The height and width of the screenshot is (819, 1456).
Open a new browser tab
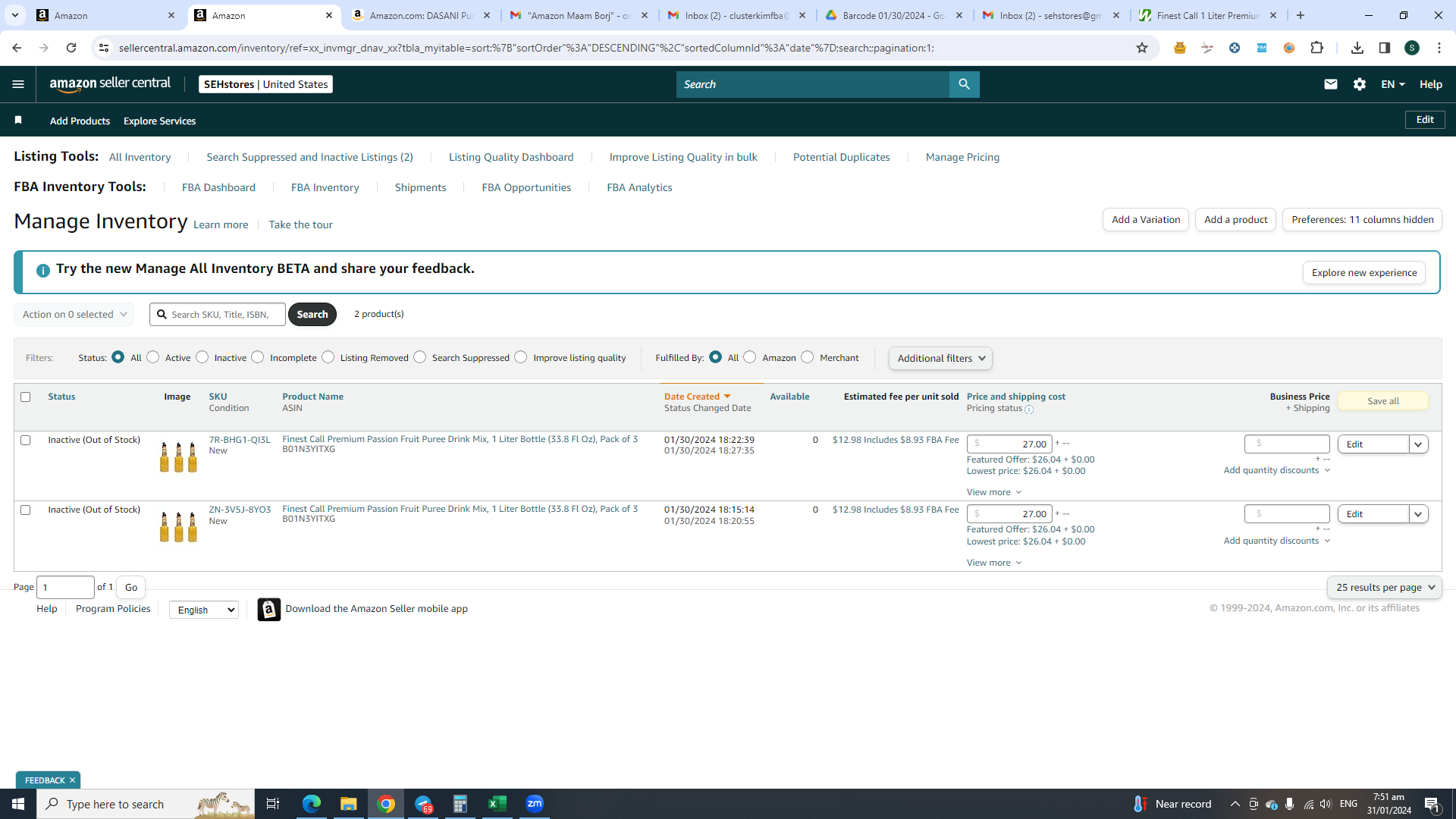(x=1301, y=15)
